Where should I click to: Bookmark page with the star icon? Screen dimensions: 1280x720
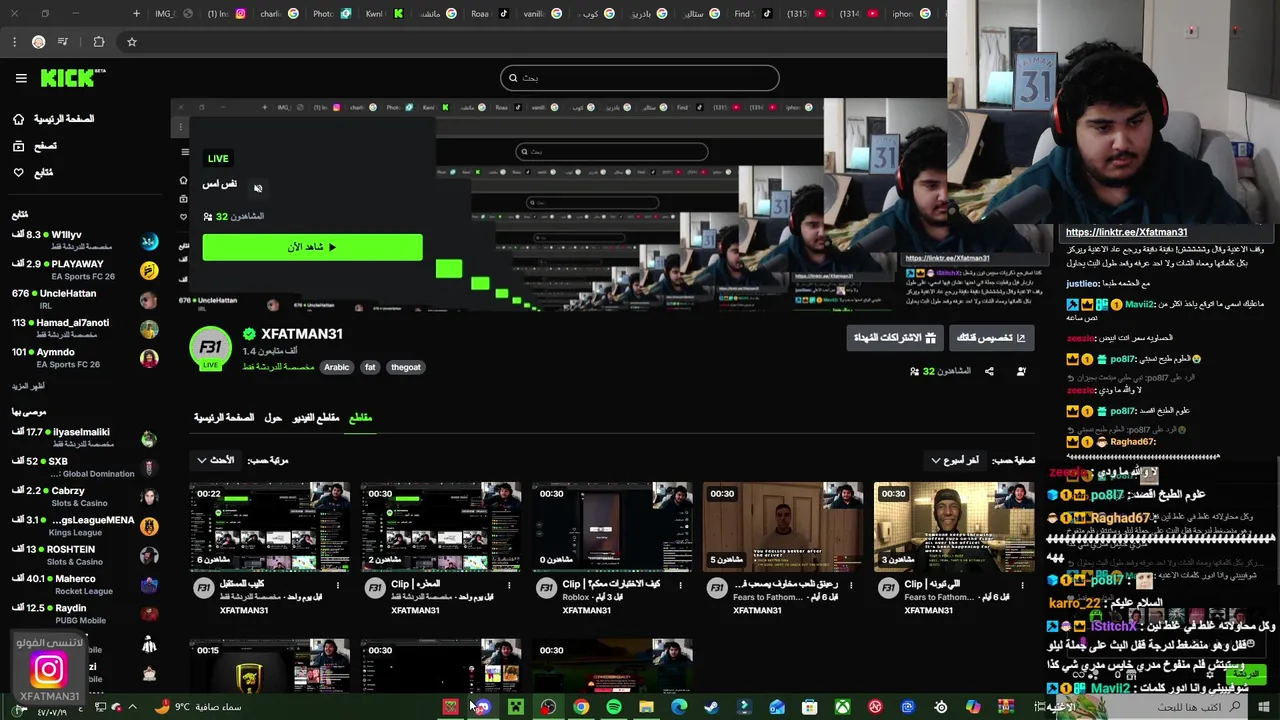tap(131, 42)
